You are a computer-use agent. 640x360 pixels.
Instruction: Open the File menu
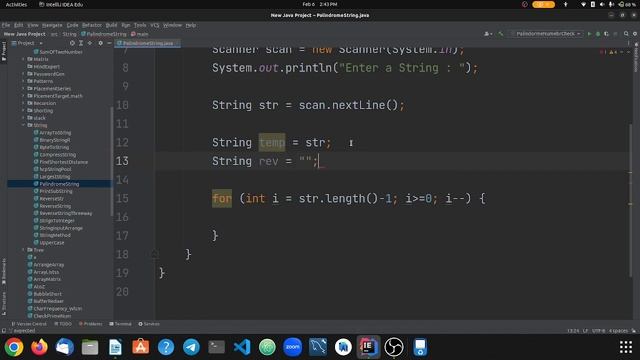pos(6,25)
